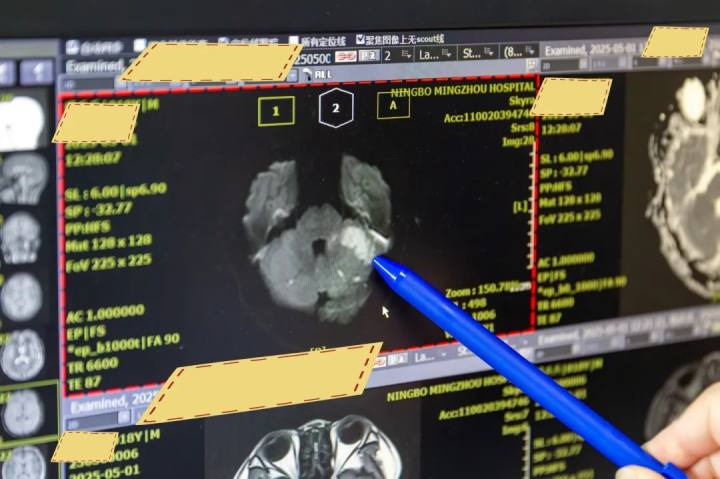Untick the 聚焦图像上无scout线 checkbox
Image resolution: width=720 pixels, height=479 pixels.
click(360, 39)
